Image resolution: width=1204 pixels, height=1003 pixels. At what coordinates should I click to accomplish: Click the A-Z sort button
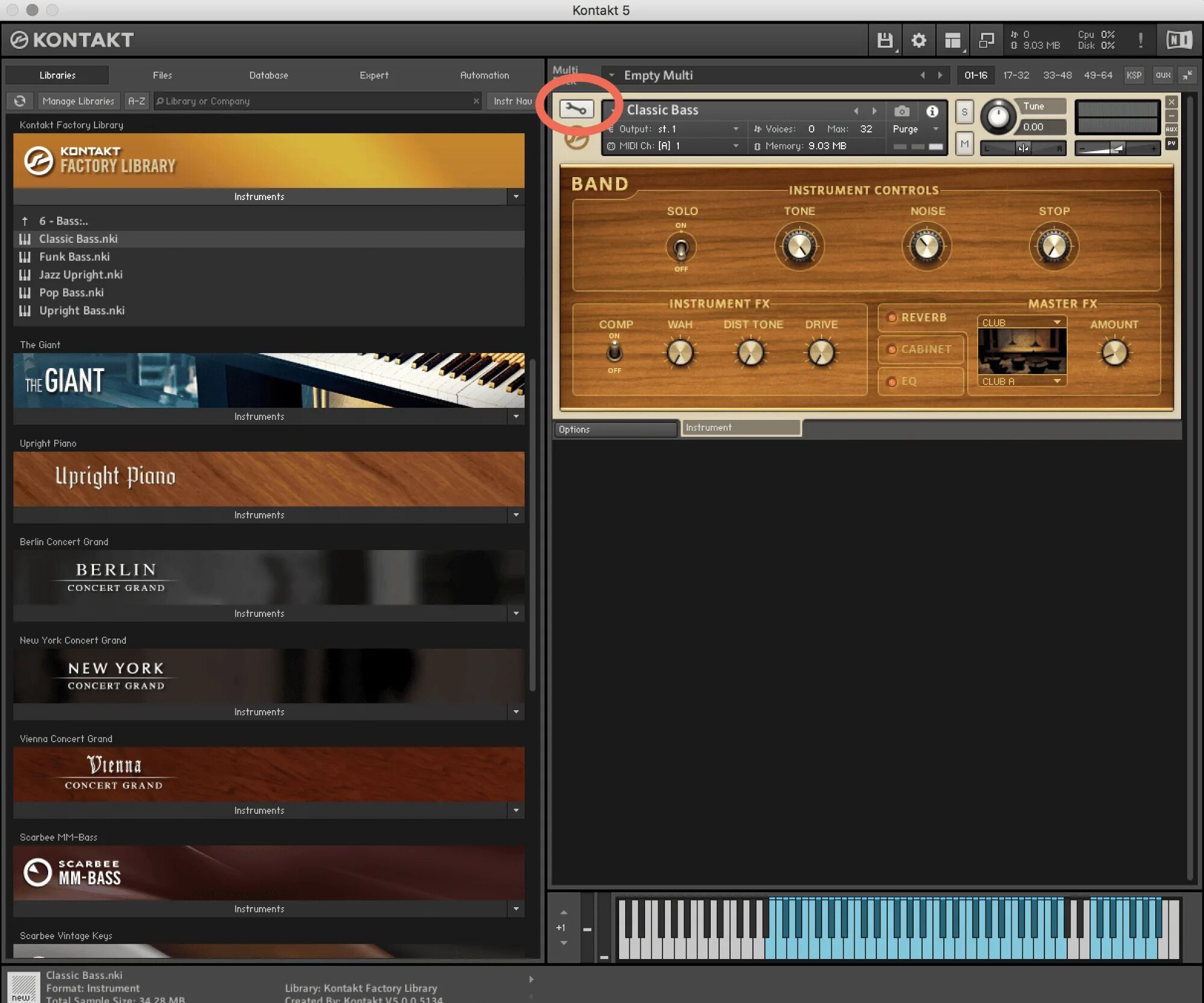click(x=137, y=101)
